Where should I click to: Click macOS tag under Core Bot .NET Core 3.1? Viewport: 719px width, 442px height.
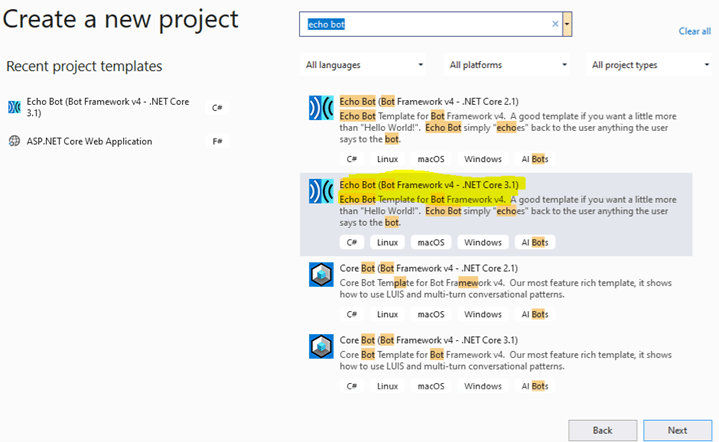(431, 387)
